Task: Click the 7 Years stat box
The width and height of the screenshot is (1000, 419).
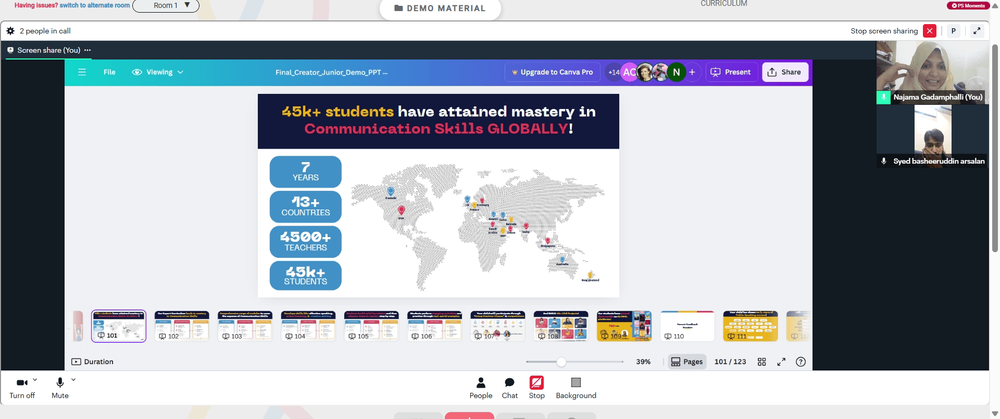Action: tap(305, 172)
